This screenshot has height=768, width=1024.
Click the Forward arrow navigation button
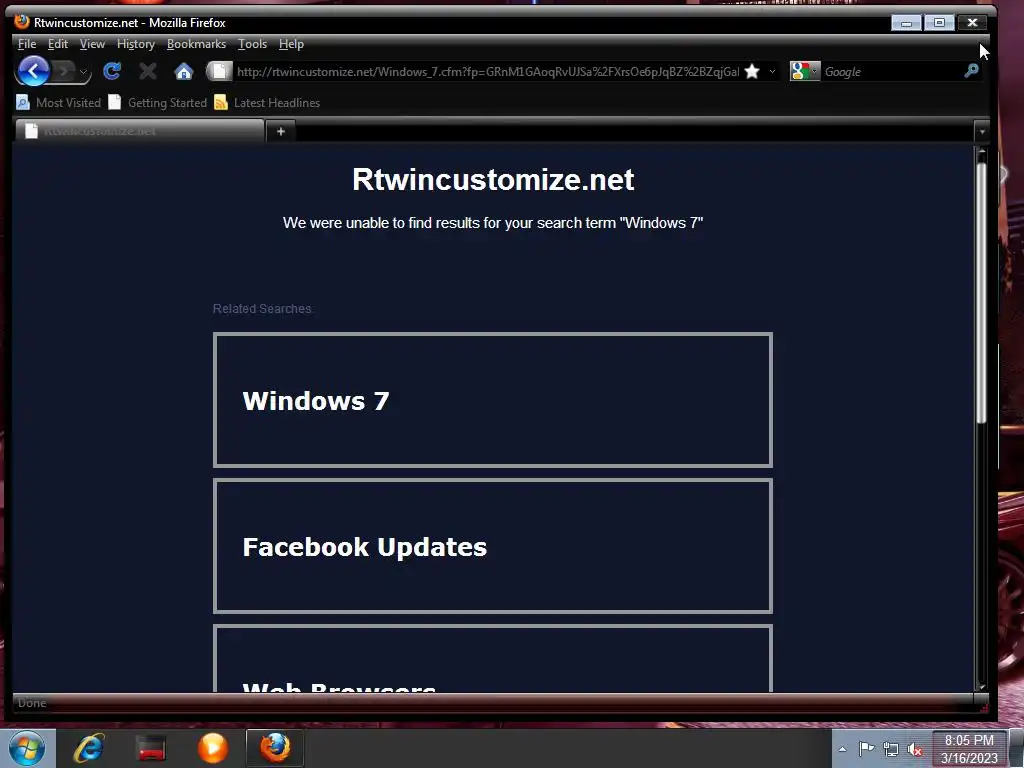click(x=63, y=71)
